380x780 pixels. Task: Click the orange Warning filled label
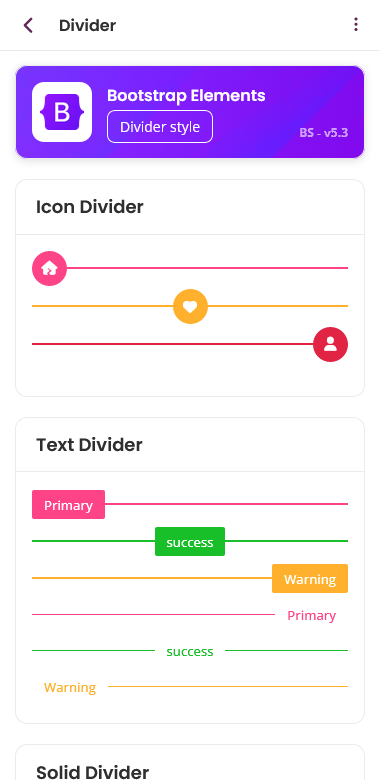click(x=310, y=579)
